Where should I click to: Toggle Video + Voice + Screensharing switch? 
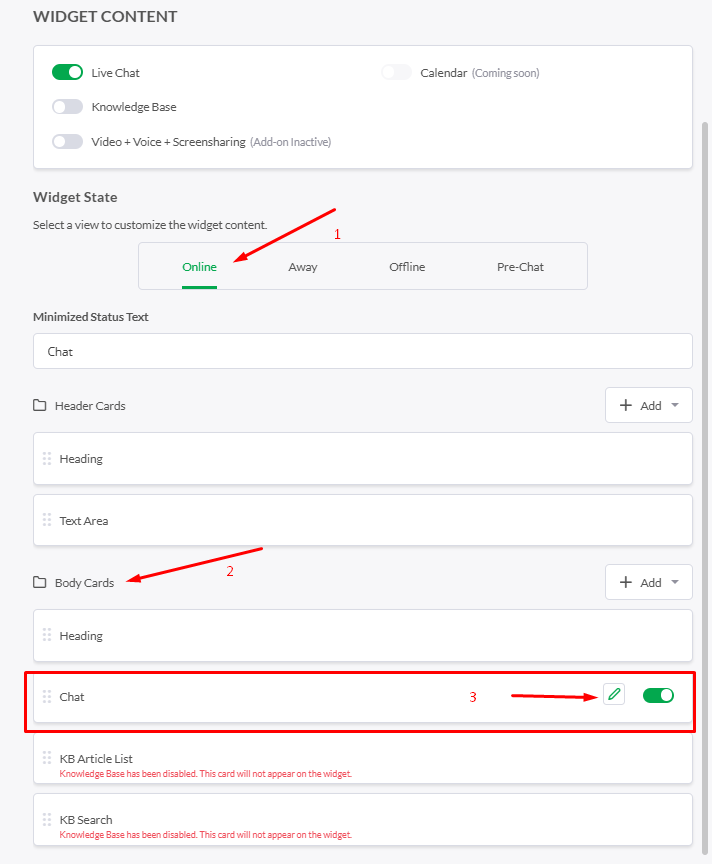(x=67, y=142)
